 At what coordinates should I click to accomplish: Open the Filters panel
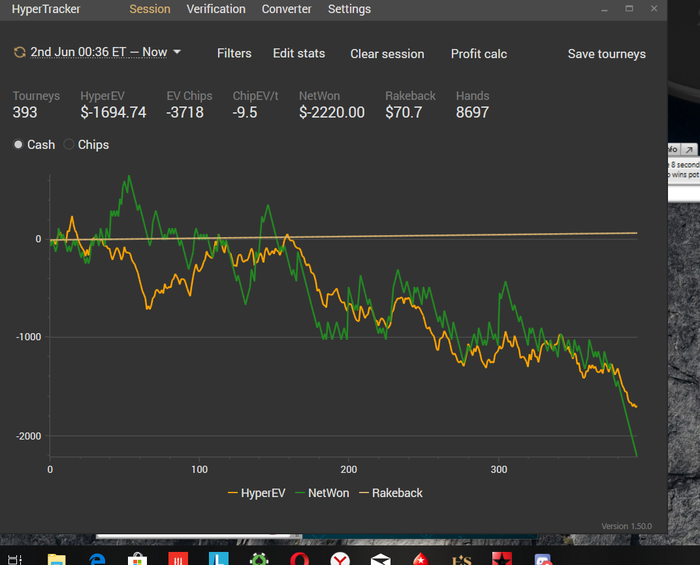(234, 54)
